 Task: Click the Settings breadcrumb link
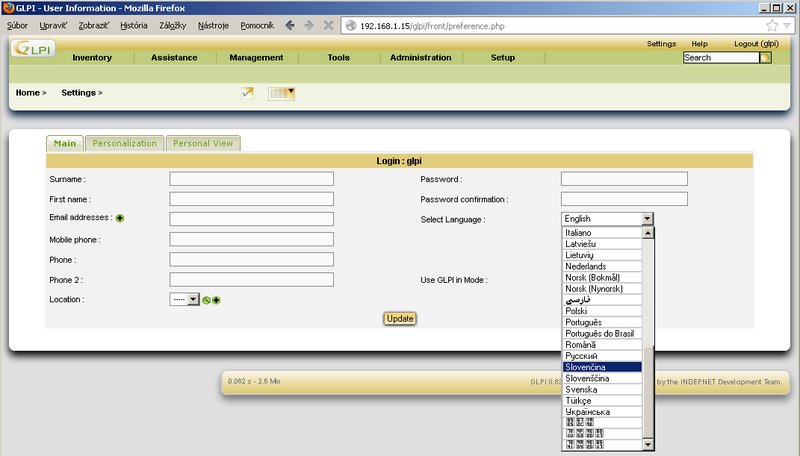click(x=79, y=93)
